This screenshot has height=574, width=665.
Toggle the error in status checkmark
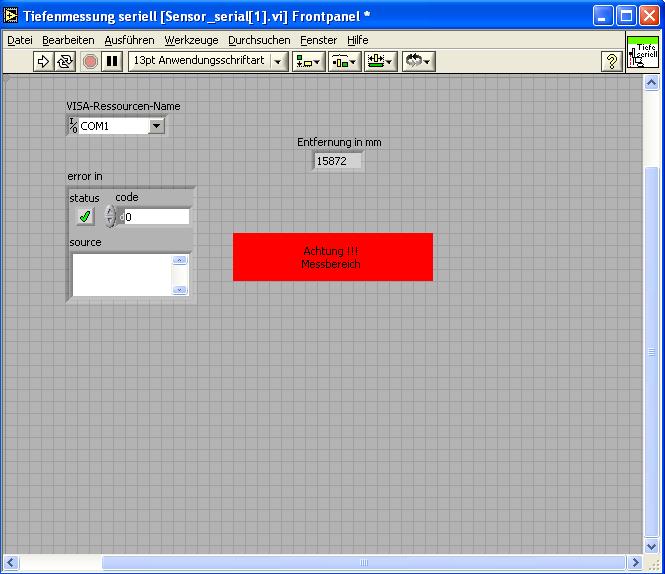point(85,216)
